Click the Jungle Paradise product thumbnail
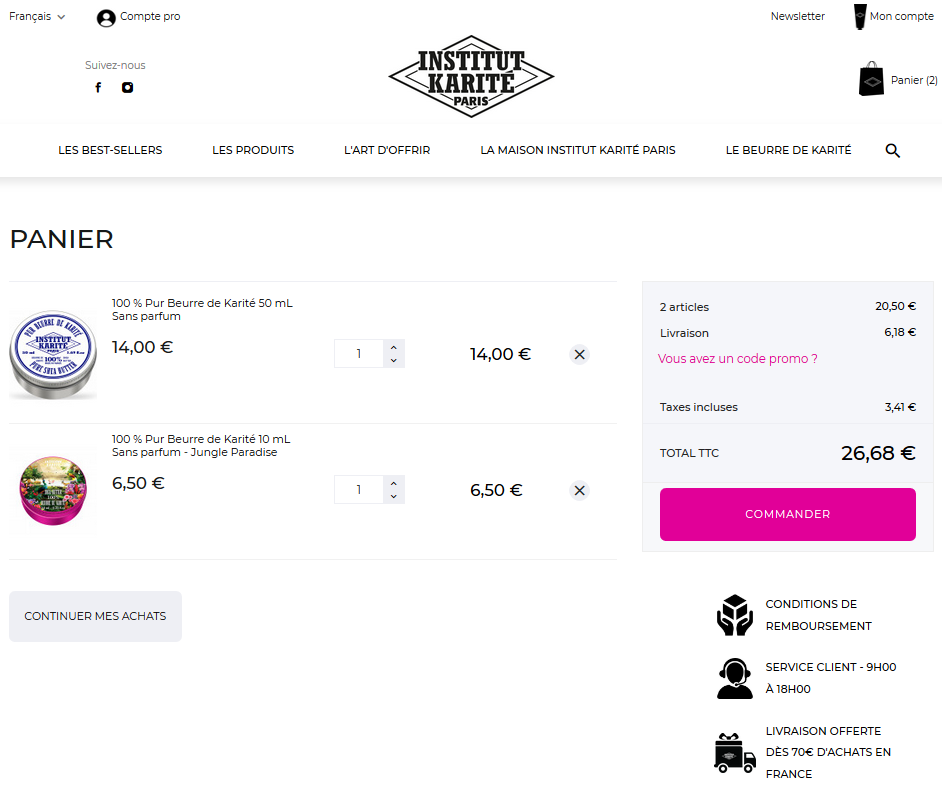The image size is (942, 790). click(53, 491)
